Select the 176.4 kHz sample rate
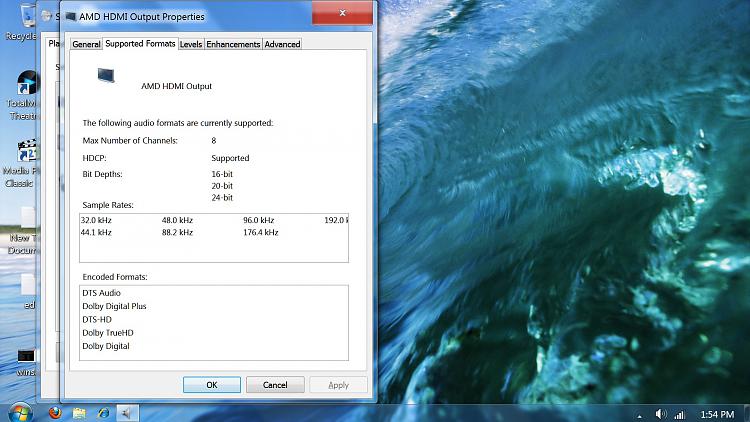 click(x=261, y=233)
